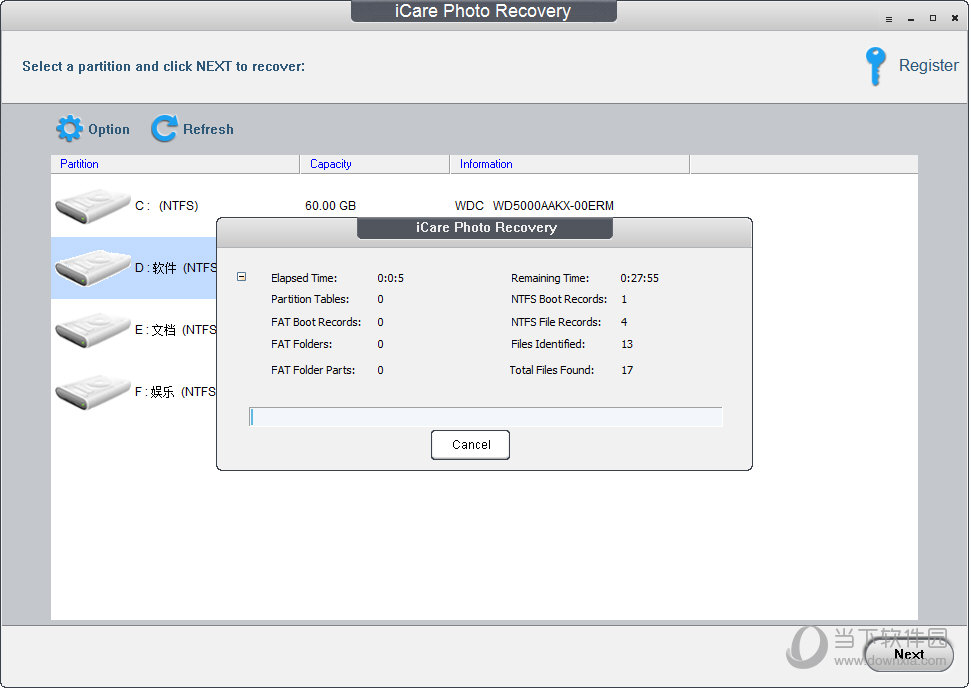Cancel the scanning process

pos(471,445)
